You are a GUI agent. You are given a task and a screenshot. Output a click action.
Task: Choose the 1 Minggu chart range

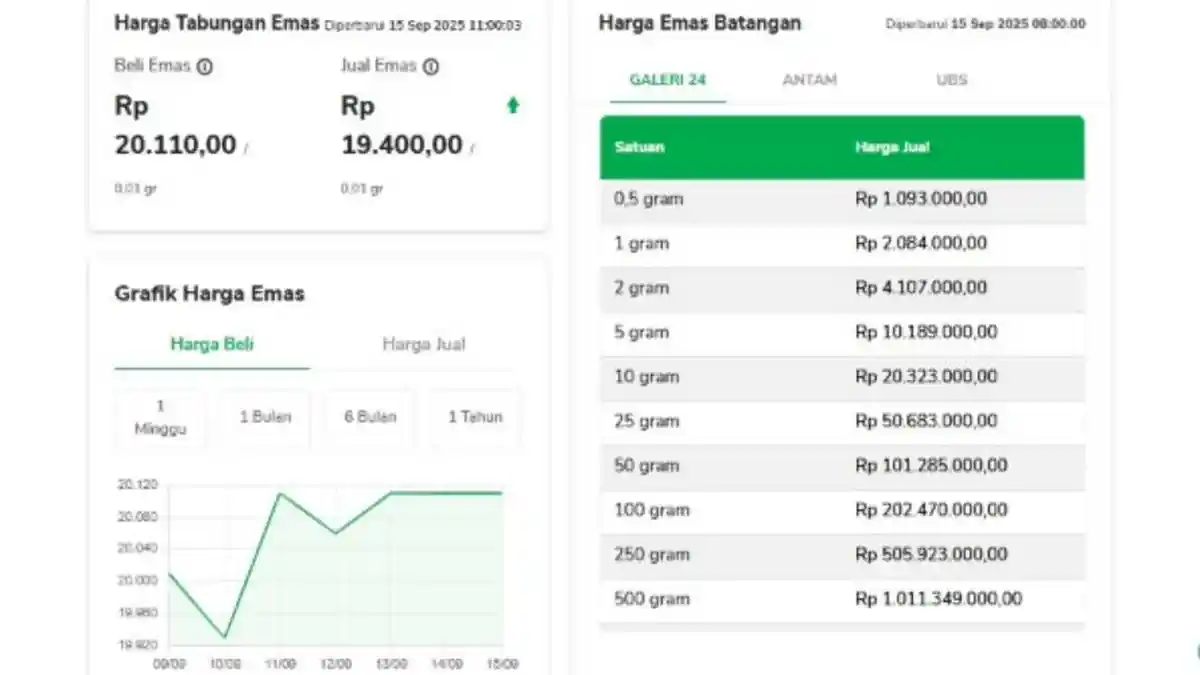[160, 419]
